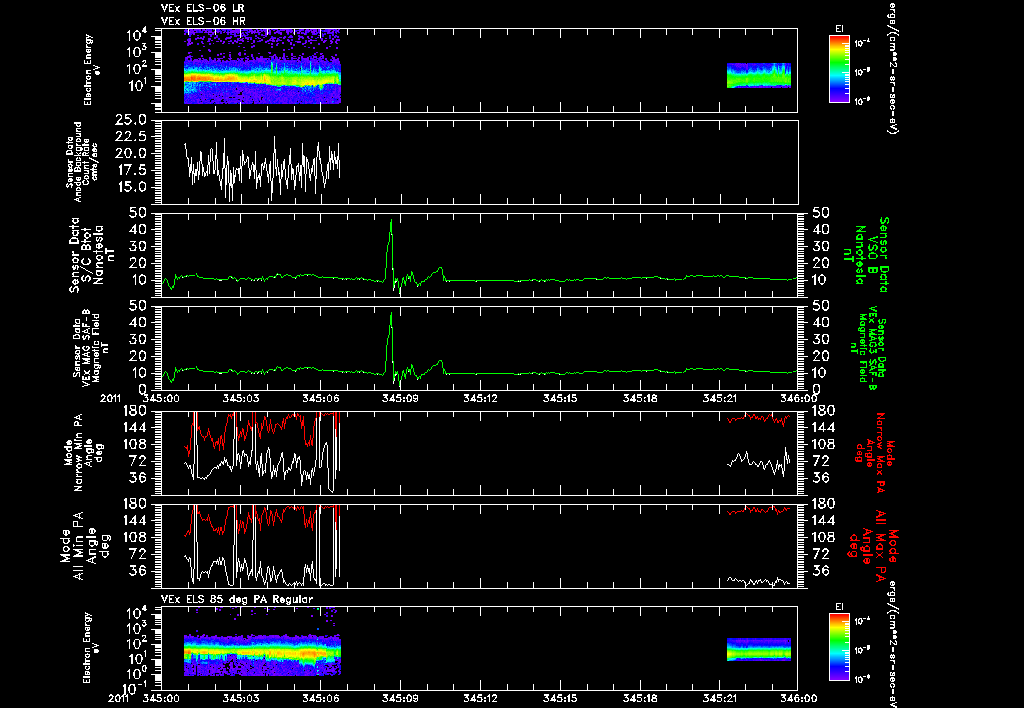Click '345:15' on the bottom time axis
1024x708 pixels.
pyautogui.click(x=560, y=698)
